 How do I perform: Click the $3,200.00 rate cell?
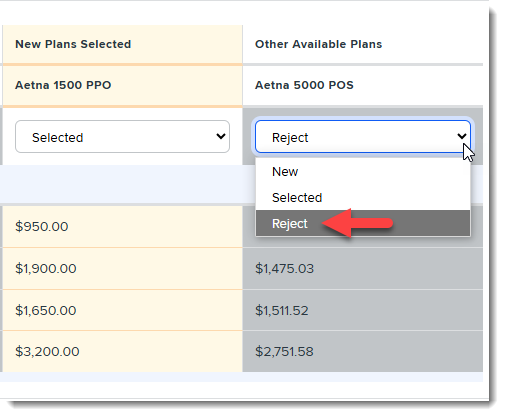(x=122, y=351)
